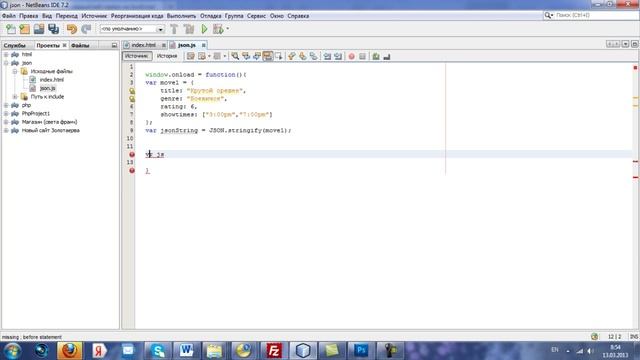Screen dimensions: 640x360
Task: Expand the Путь к include node
Action: 15,97
